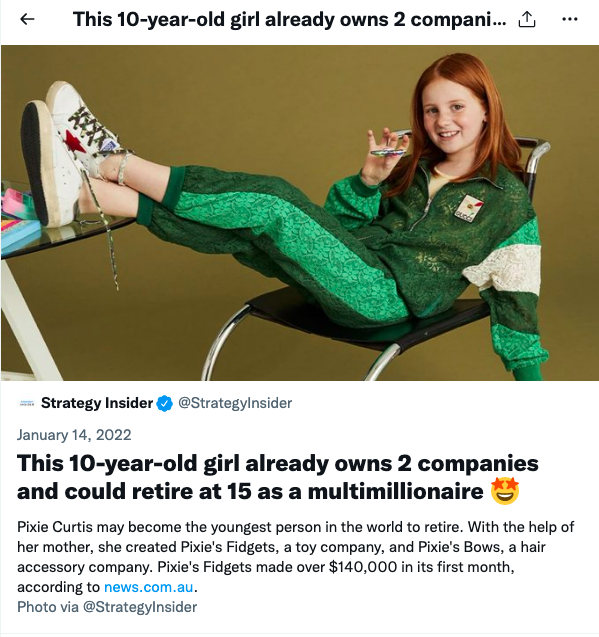This screenshot has height=637, width=599.
Task: Click the truncated page title in header
Action: pos(289,19)
